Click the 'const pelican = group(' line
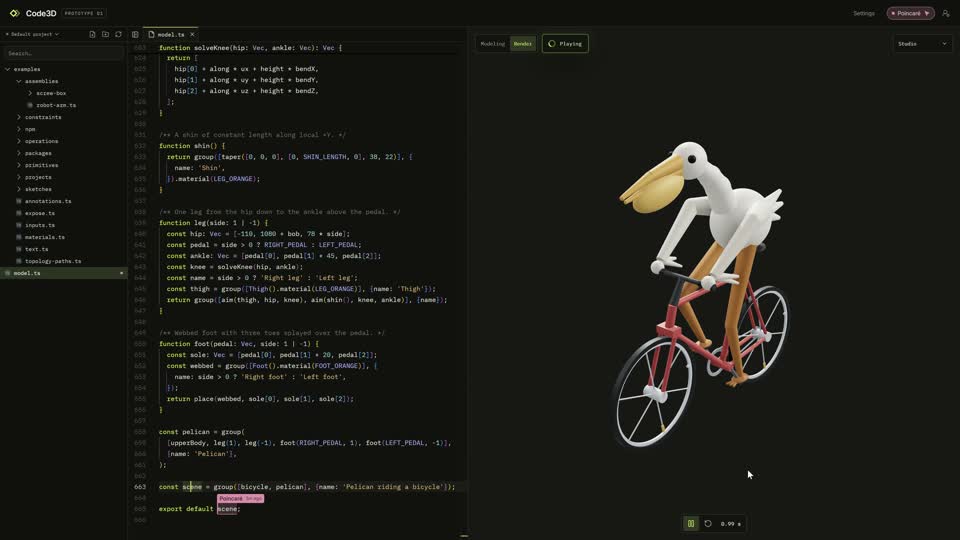 (201, 432)
